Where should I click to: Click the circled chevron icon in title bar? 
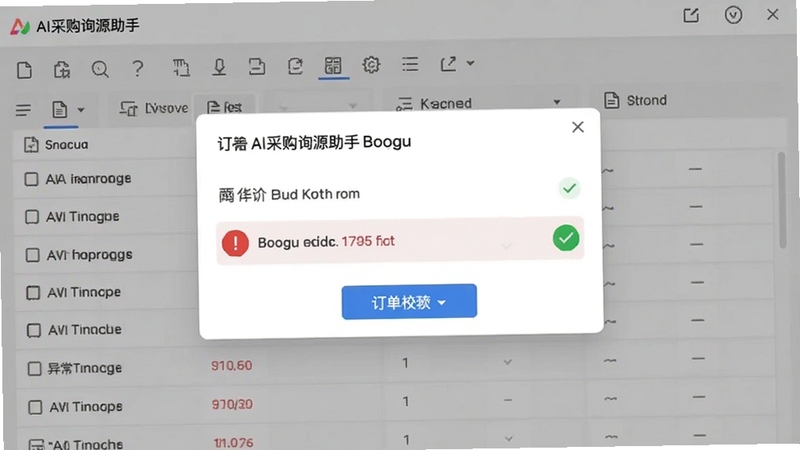(733, 15)
